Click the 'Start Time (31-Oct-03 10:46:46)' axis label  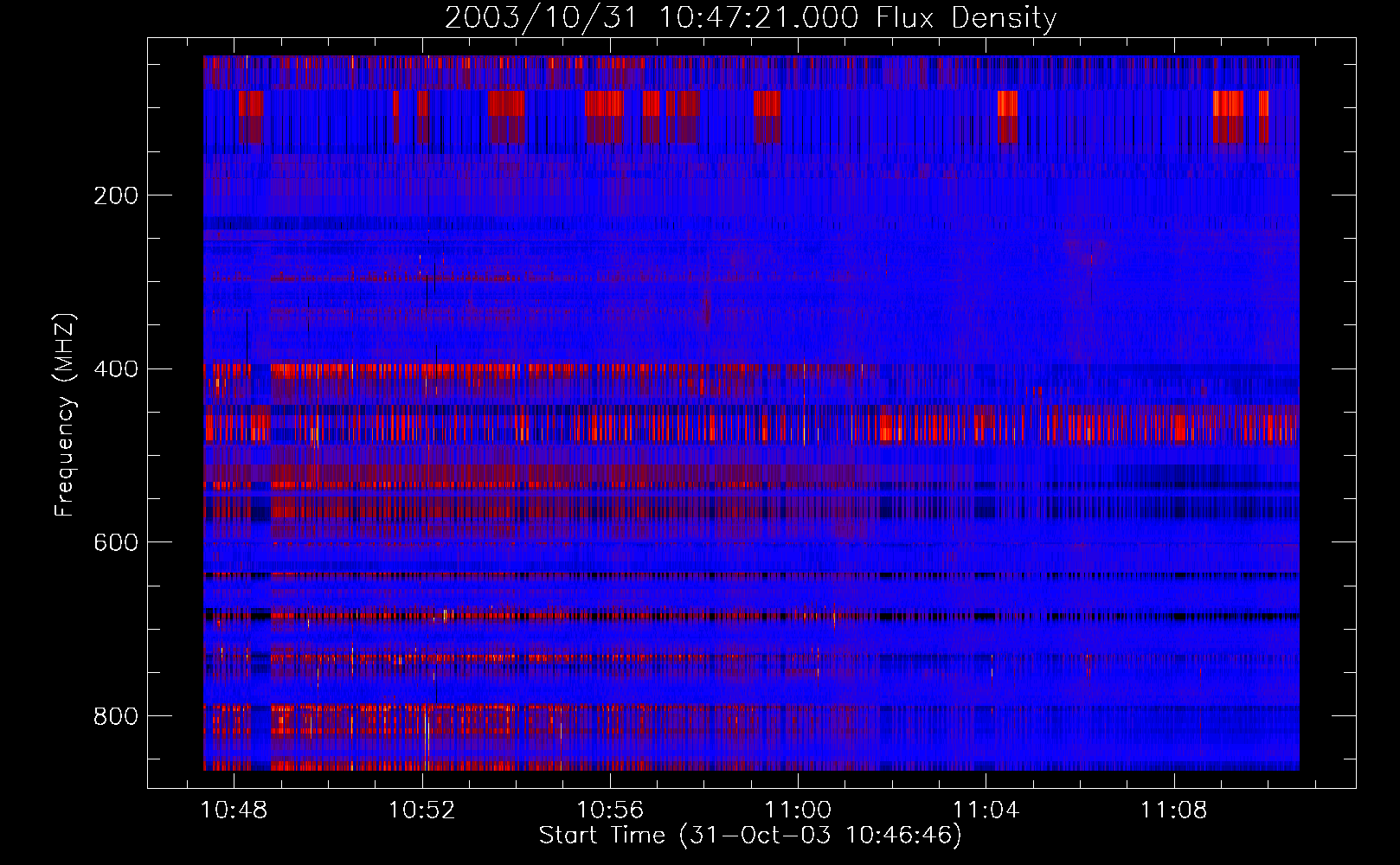(x=750, y=836)
